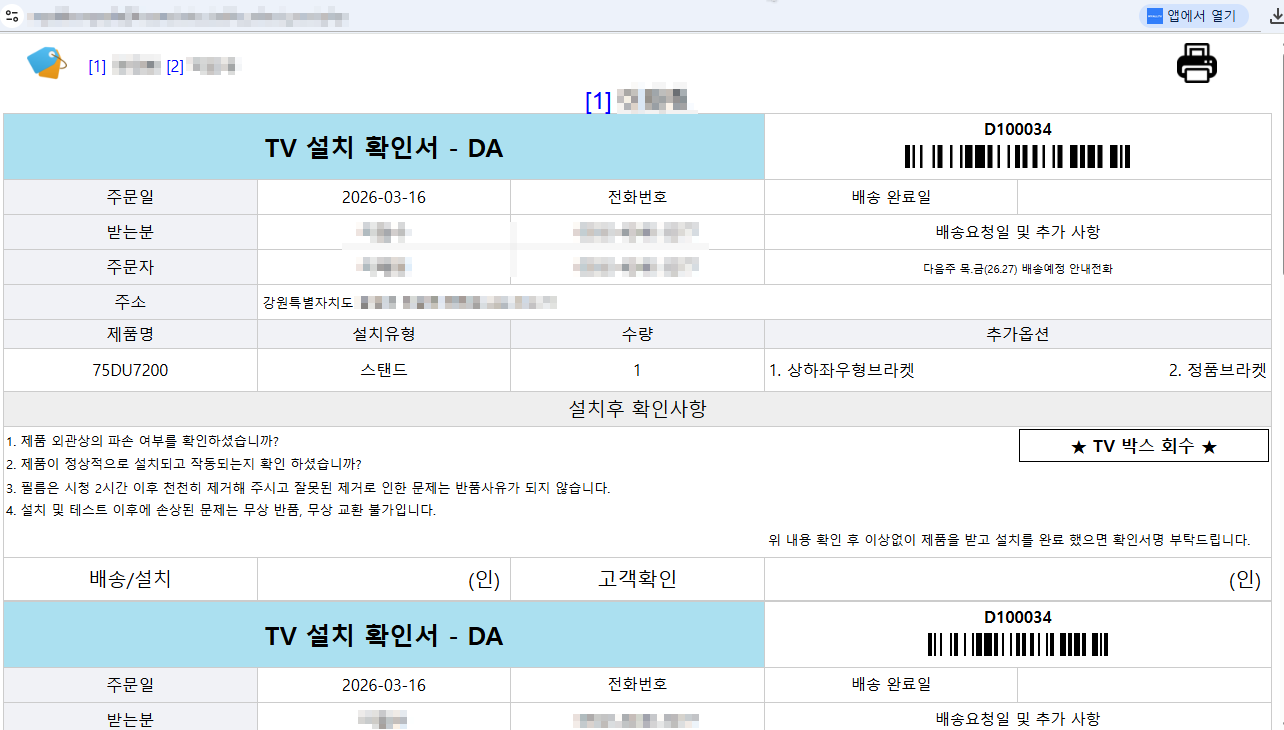Image resolution: width=1284 pixels, height=730 pixels.
Task: Click the first 2026-03-16 order date value
Action: (x=384, y=197)
